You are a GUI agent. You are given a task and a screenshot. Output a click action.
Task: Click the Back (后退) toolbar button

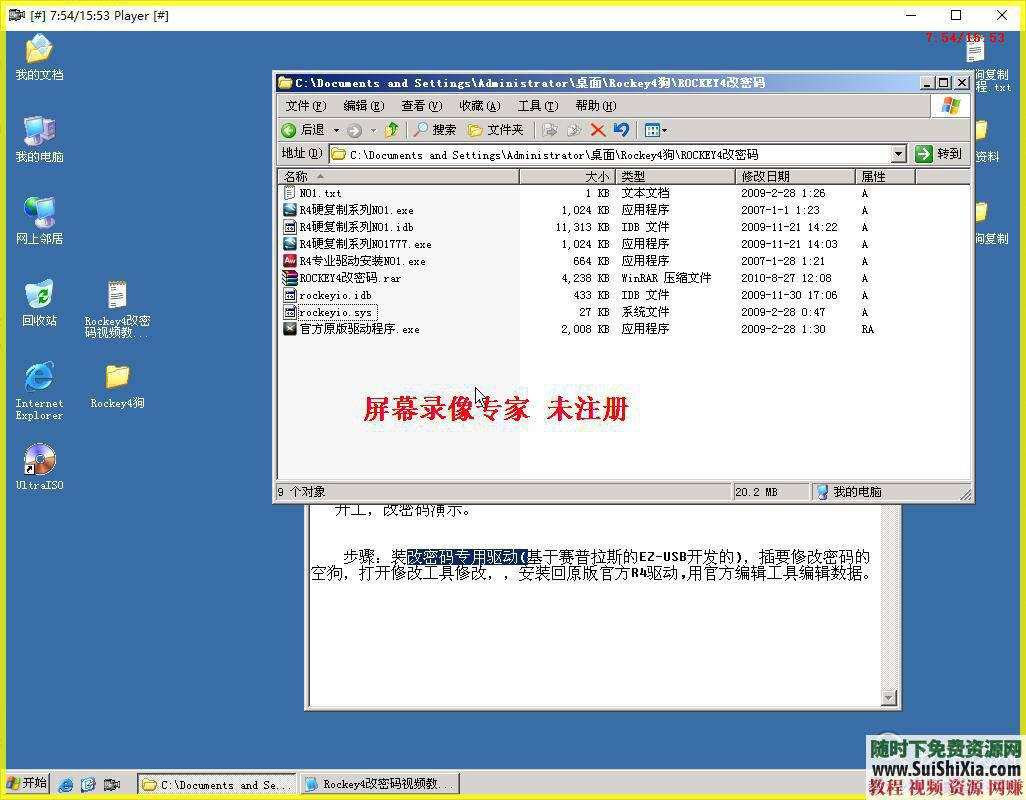(303, 130)
